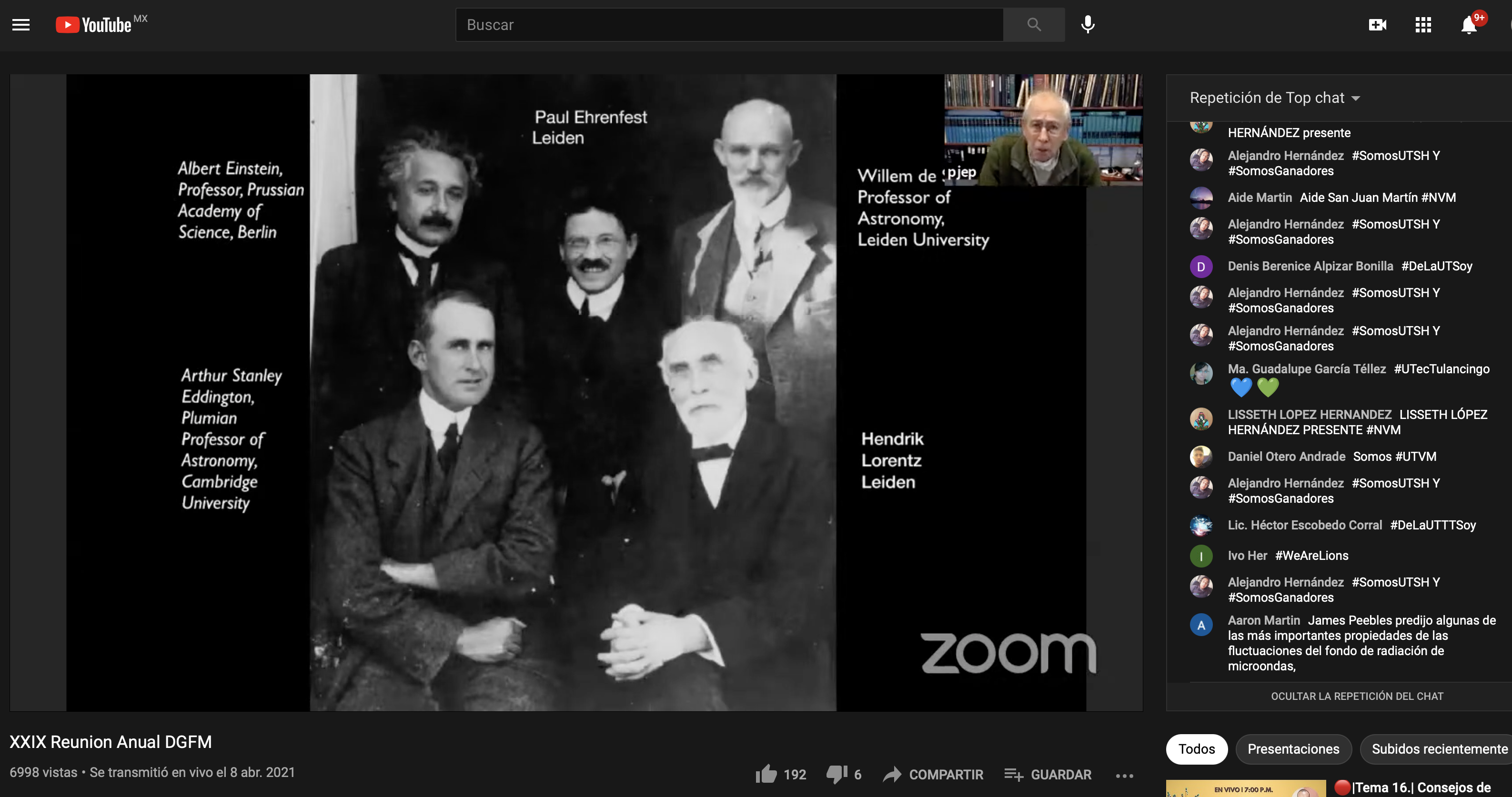The image size is (1512, 797).
Task: Open the notifications bell
Action: [x=1469, y=25]
